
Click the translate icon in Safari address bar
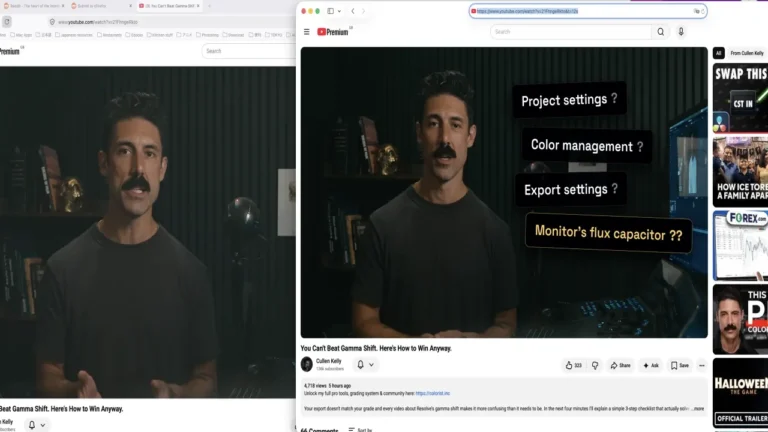pos(696,11)
